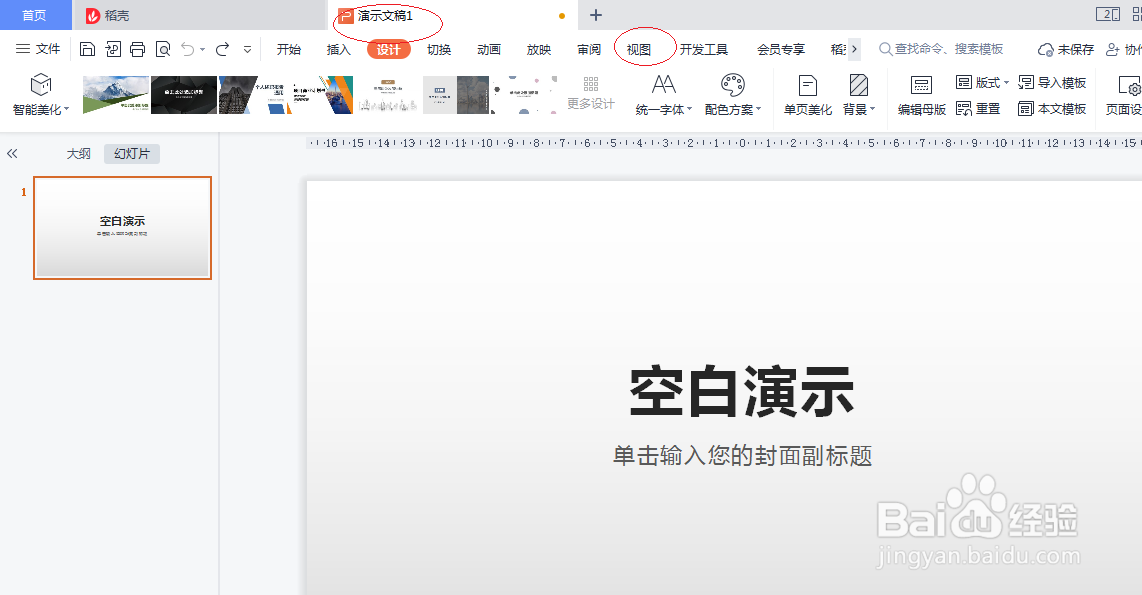Image resolution: width=1142 pixels, height=595 pixels.
Task: Select slide 1 thumbnail in the panel
Action: 122,228
